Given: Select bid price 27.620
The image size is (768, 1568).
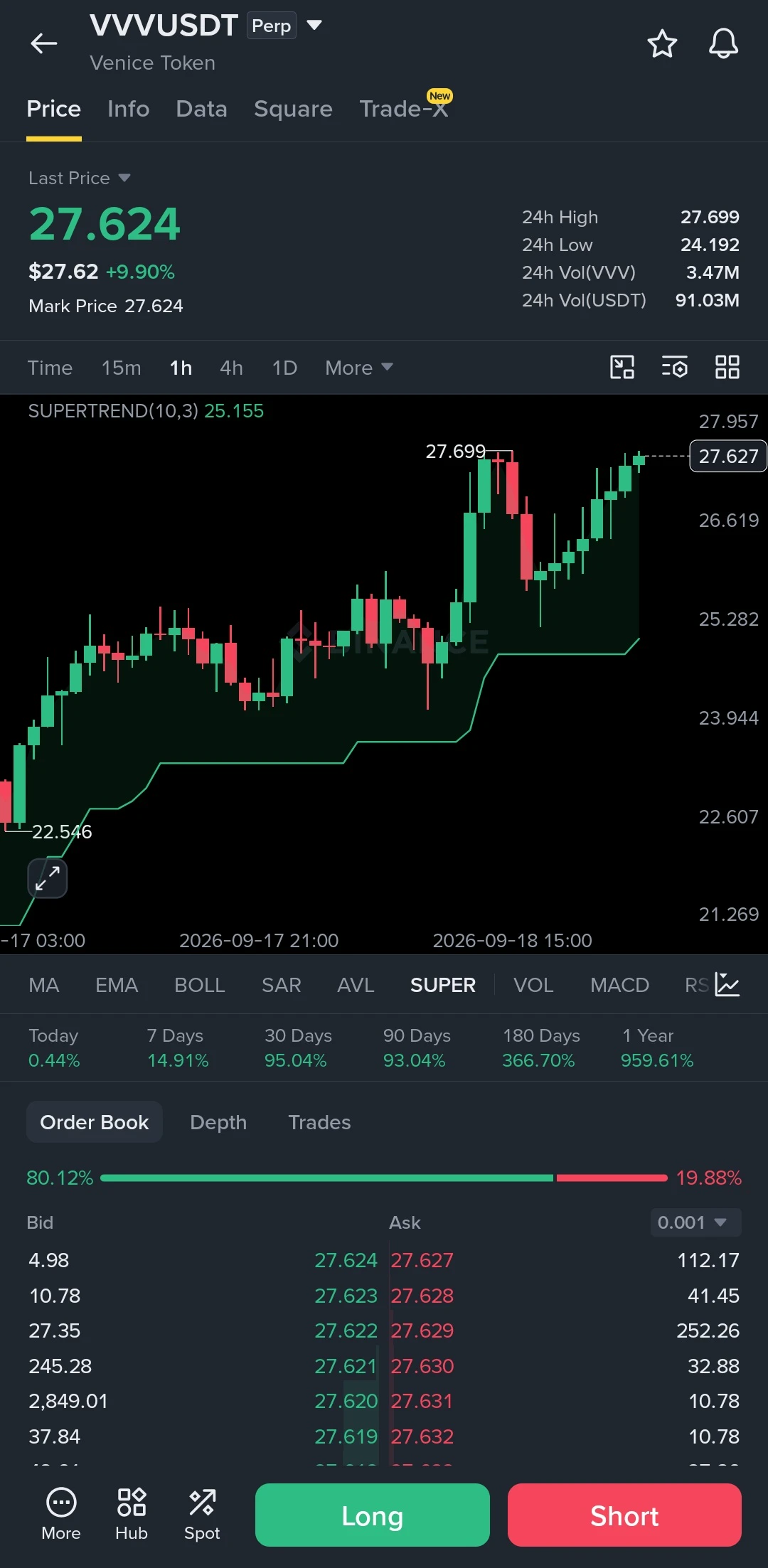Looking at the screenshot, I should pyautogui.click(x=346, y=1401).
